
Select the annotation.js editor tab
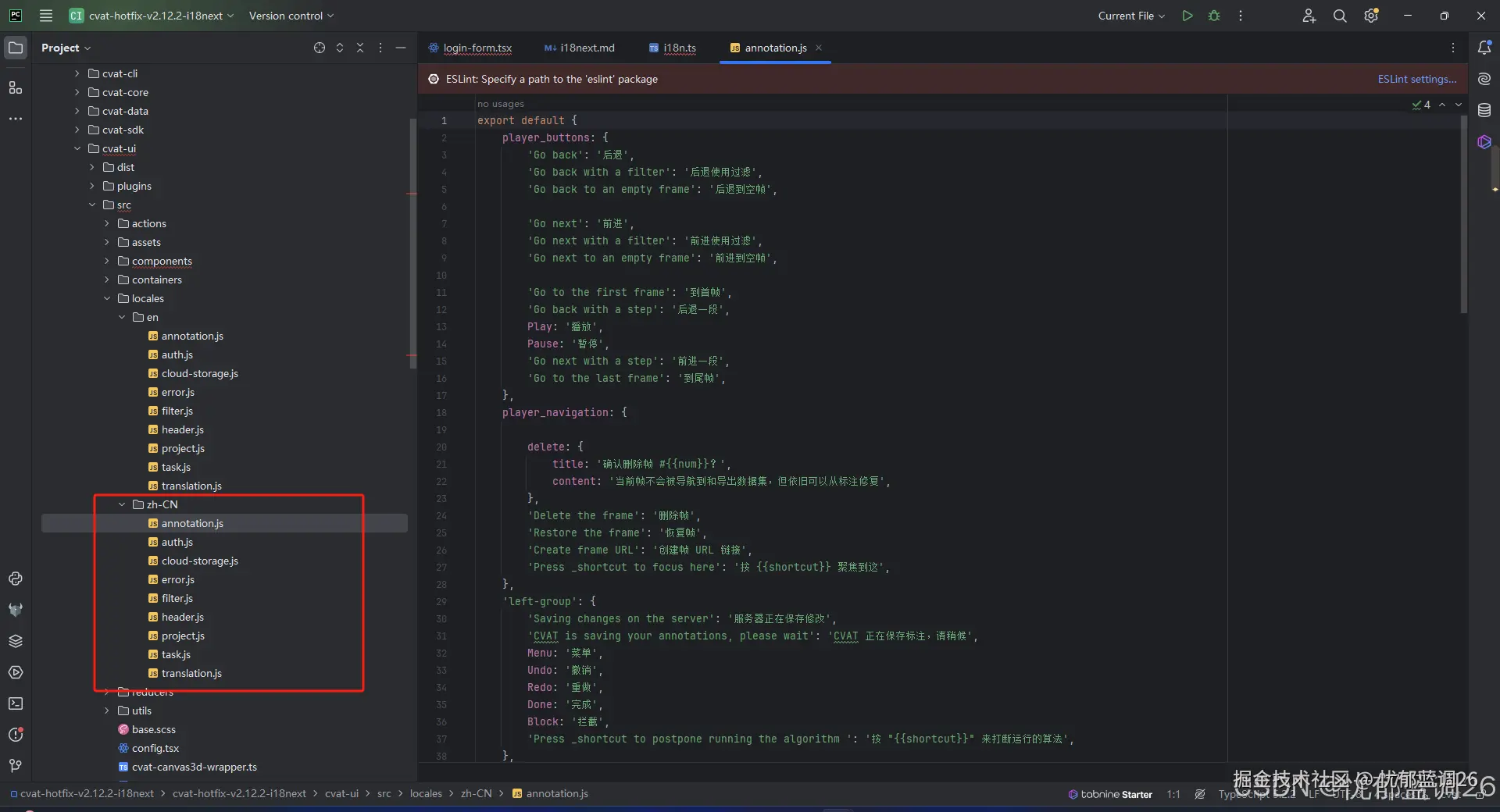(x=775, y=48)
